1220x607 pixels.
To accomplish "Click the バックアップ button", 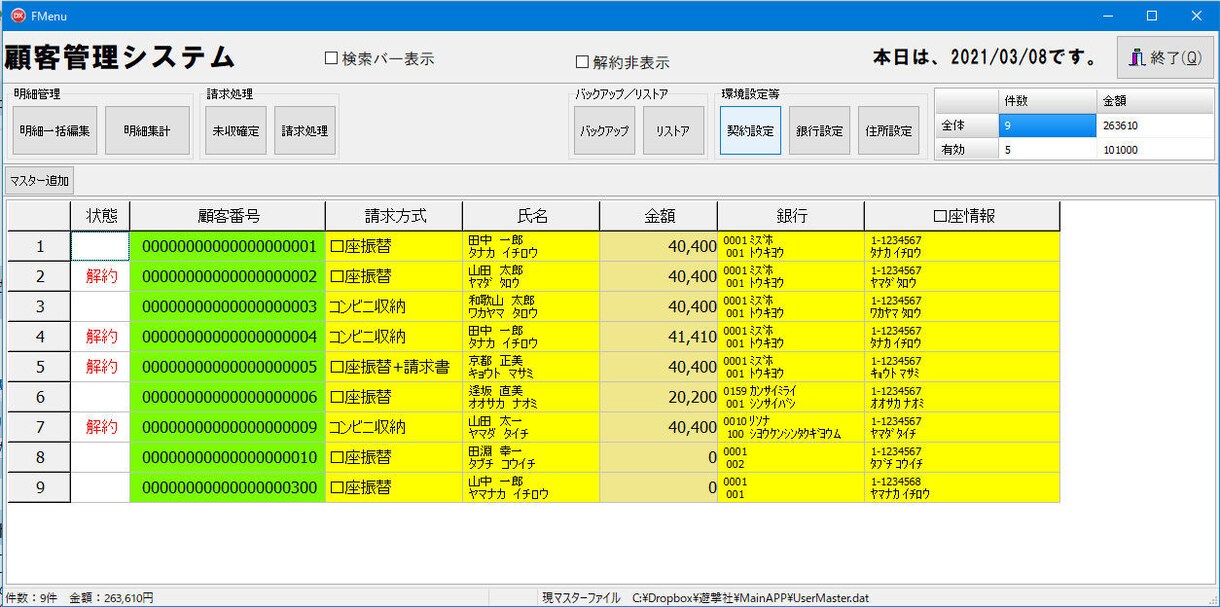I will point(605,130).
